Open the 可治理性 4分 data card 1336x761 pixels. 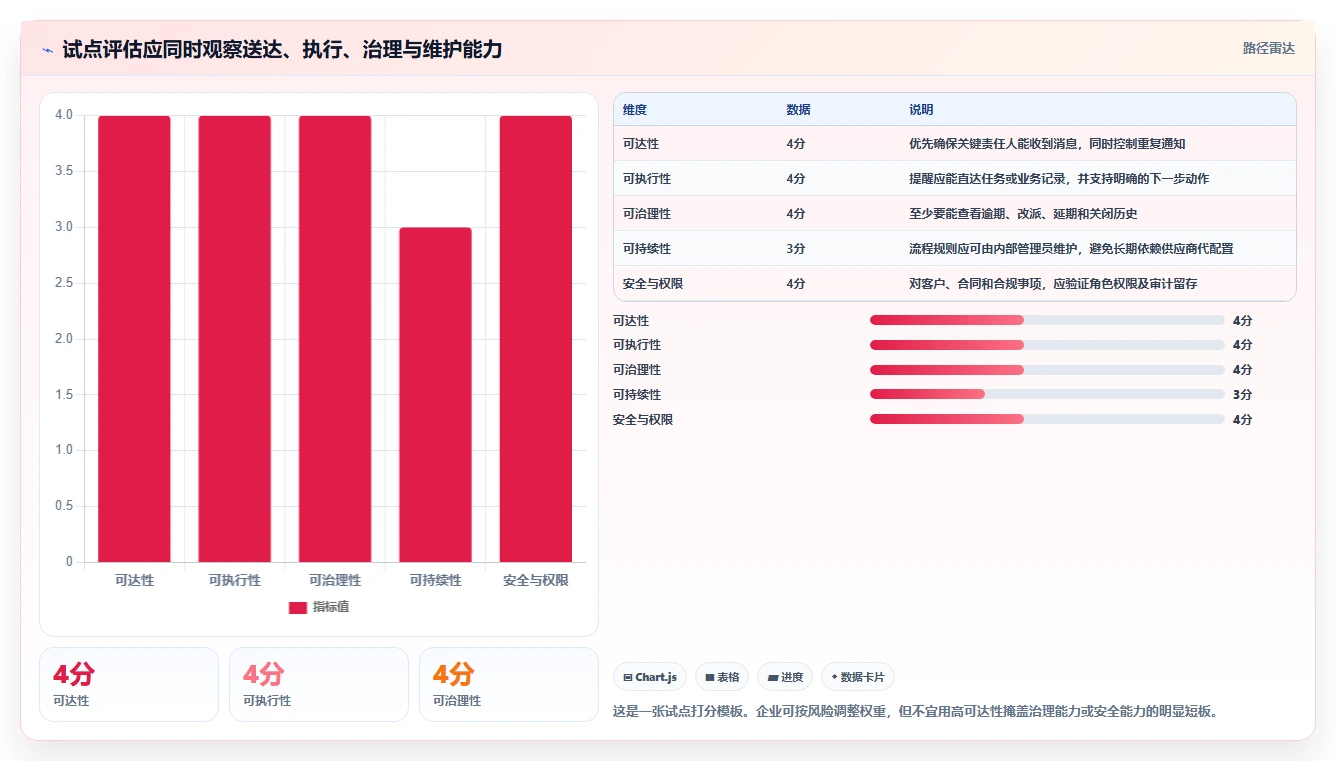coord(509,684)
